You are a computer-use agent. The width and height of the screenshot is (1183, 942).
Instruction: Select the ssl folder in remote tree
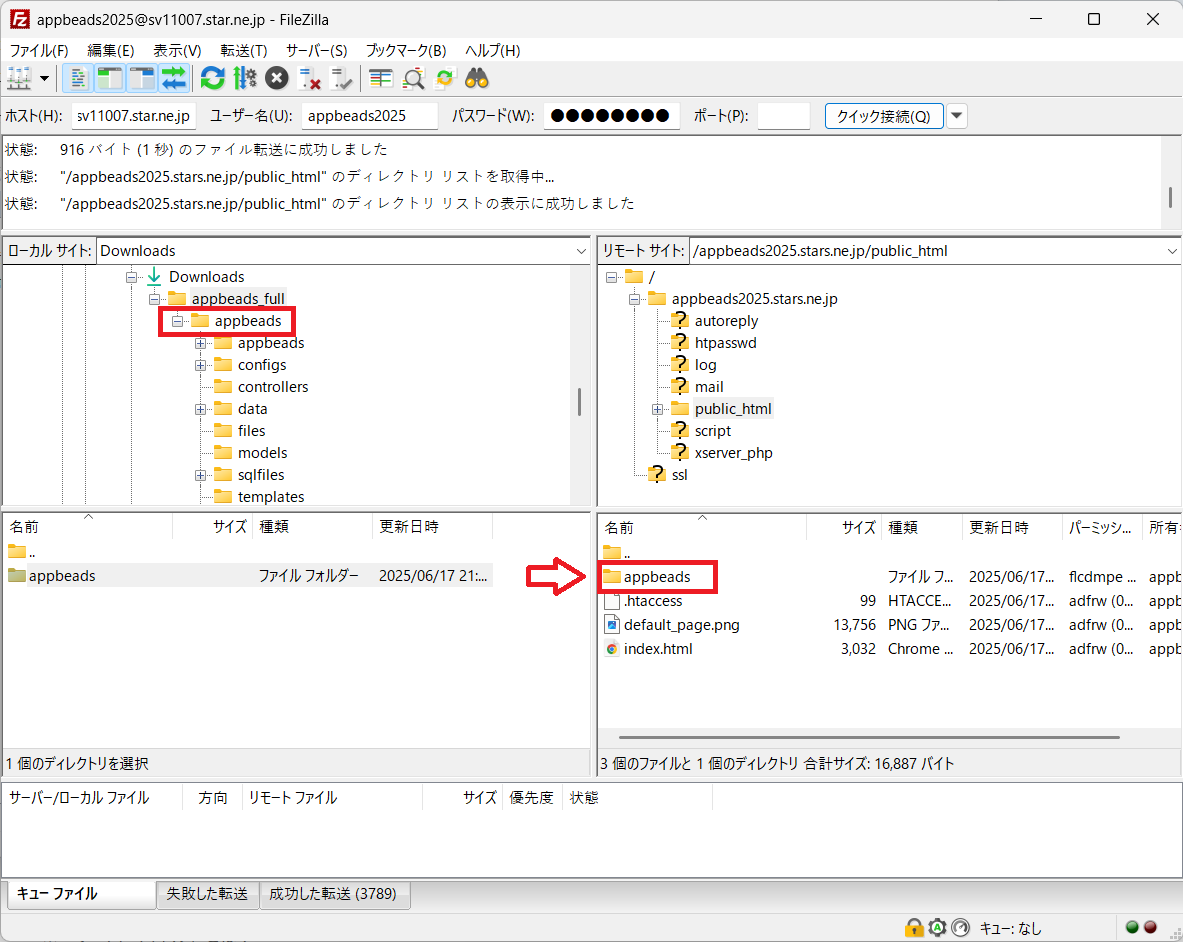[679, 475]
